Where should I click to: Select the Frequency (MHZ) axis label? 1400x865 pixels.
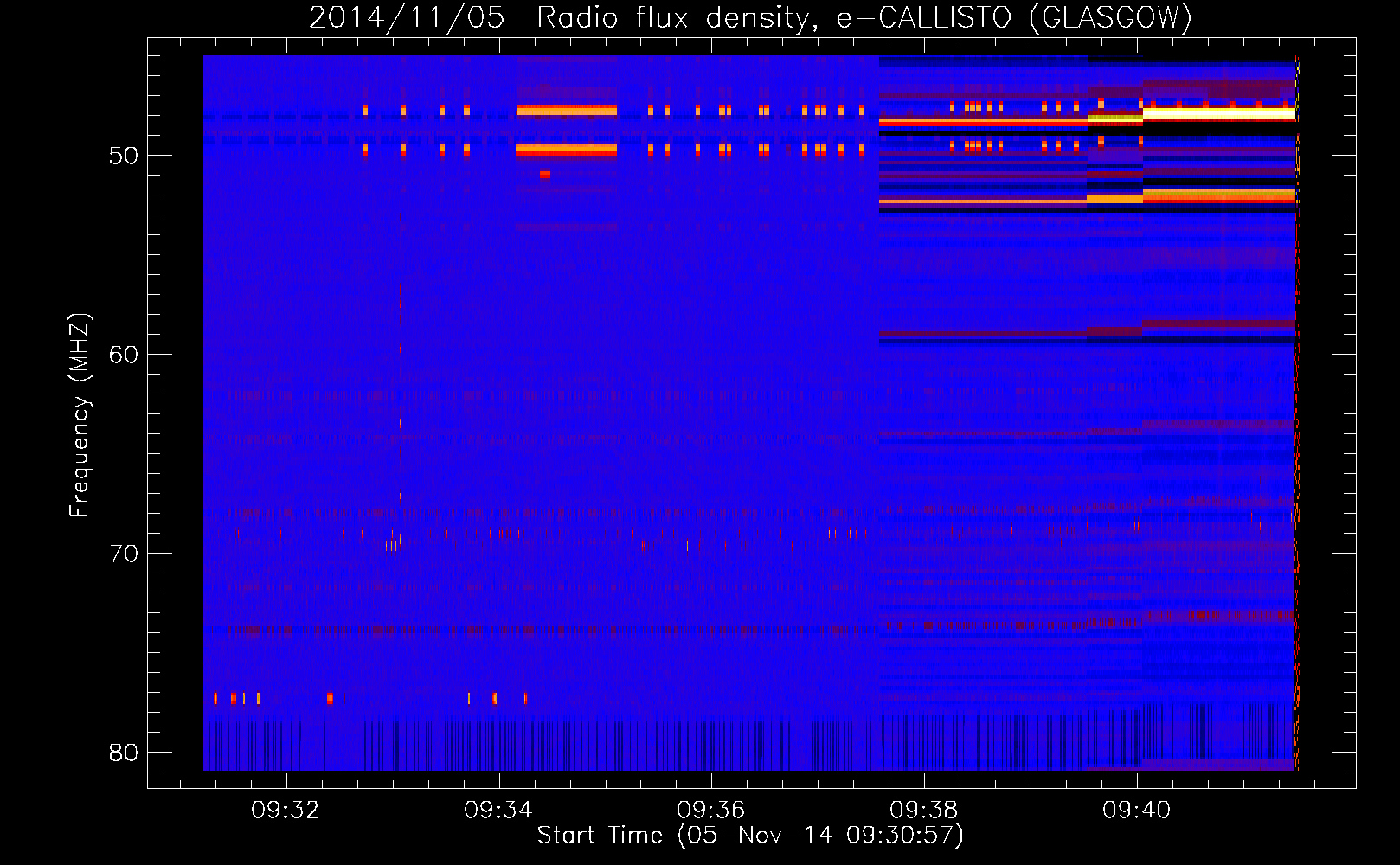(x=79, y=415)
